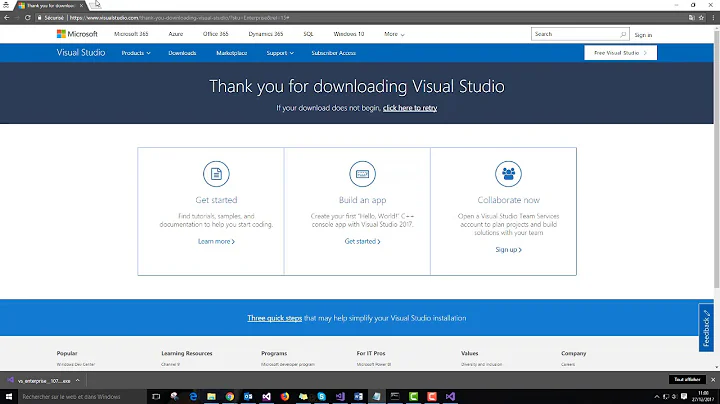The height and width of the screenshot is (404, 720).
Task: Click Learn more under Get started
Action: point(216,241)
